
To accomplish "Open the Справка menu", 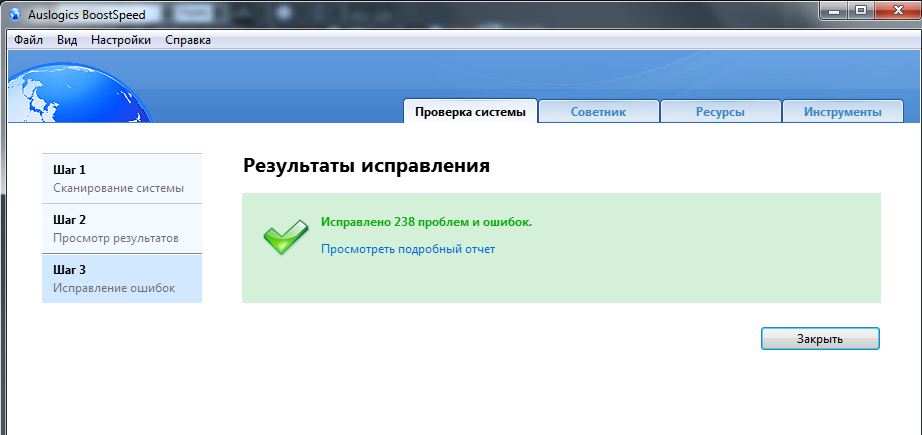I will (188, 40).
